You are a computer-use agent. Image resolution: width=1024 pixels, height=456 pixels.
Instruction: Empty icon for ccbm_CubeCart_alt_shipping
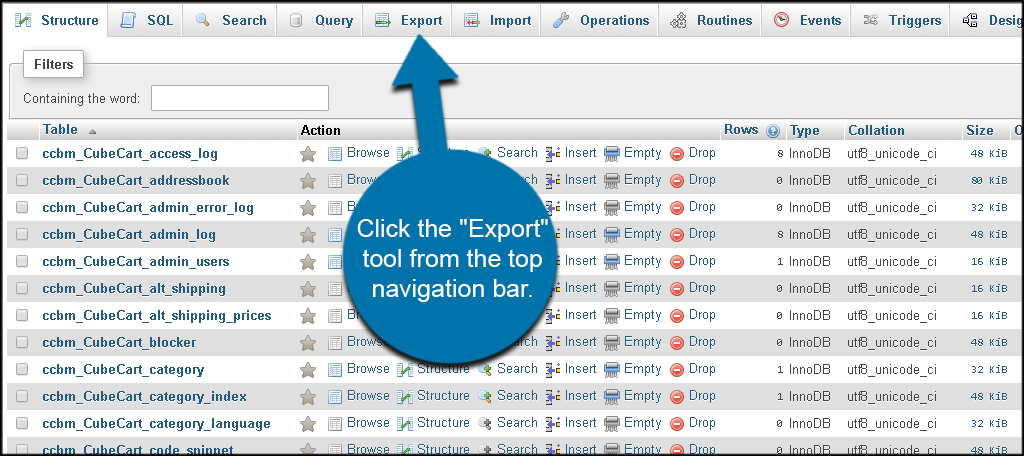[x=612, y=289]
